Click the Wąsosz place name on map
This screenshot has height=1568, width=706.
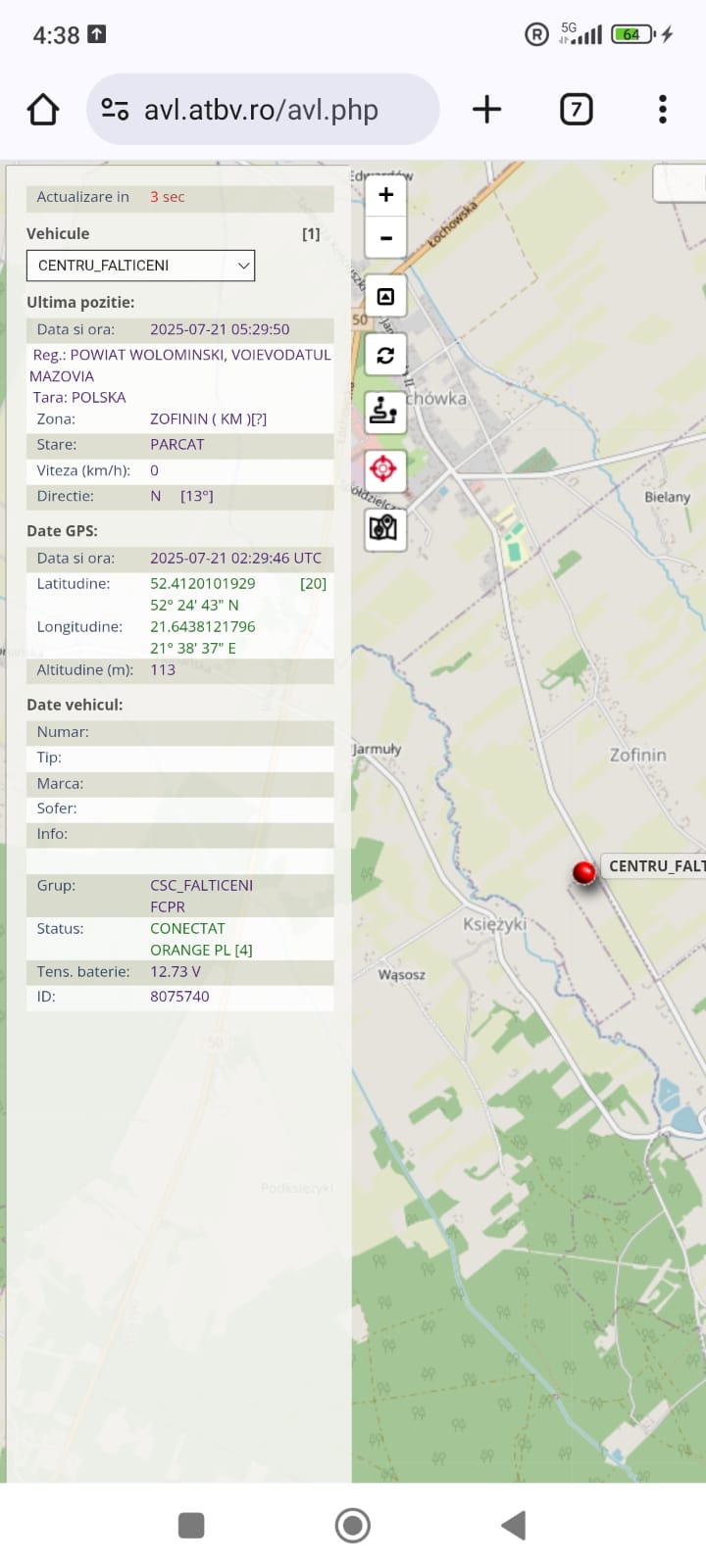pyautogui.click(x=402, y=974)
